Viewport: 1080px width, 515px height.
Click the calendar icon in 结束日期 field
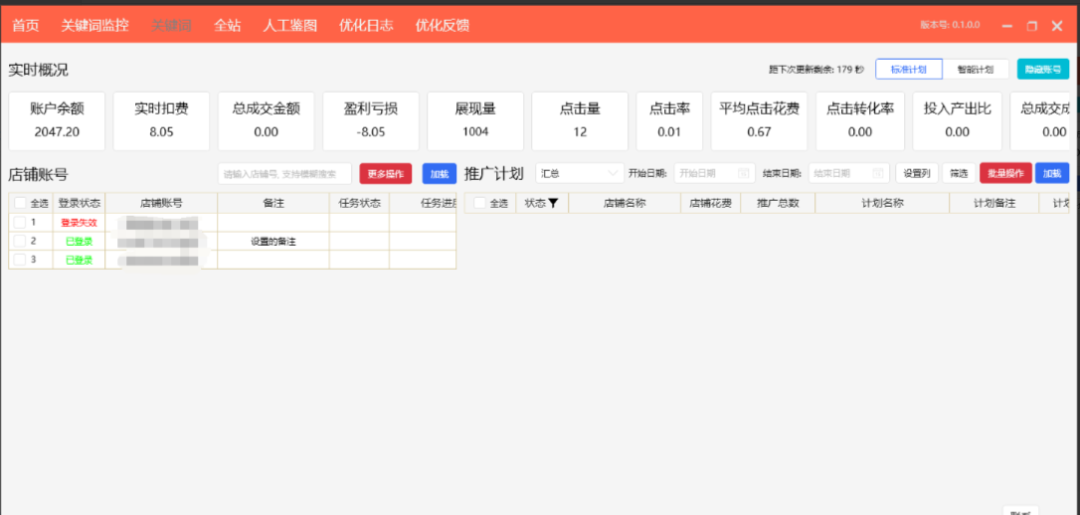[878, 173]
